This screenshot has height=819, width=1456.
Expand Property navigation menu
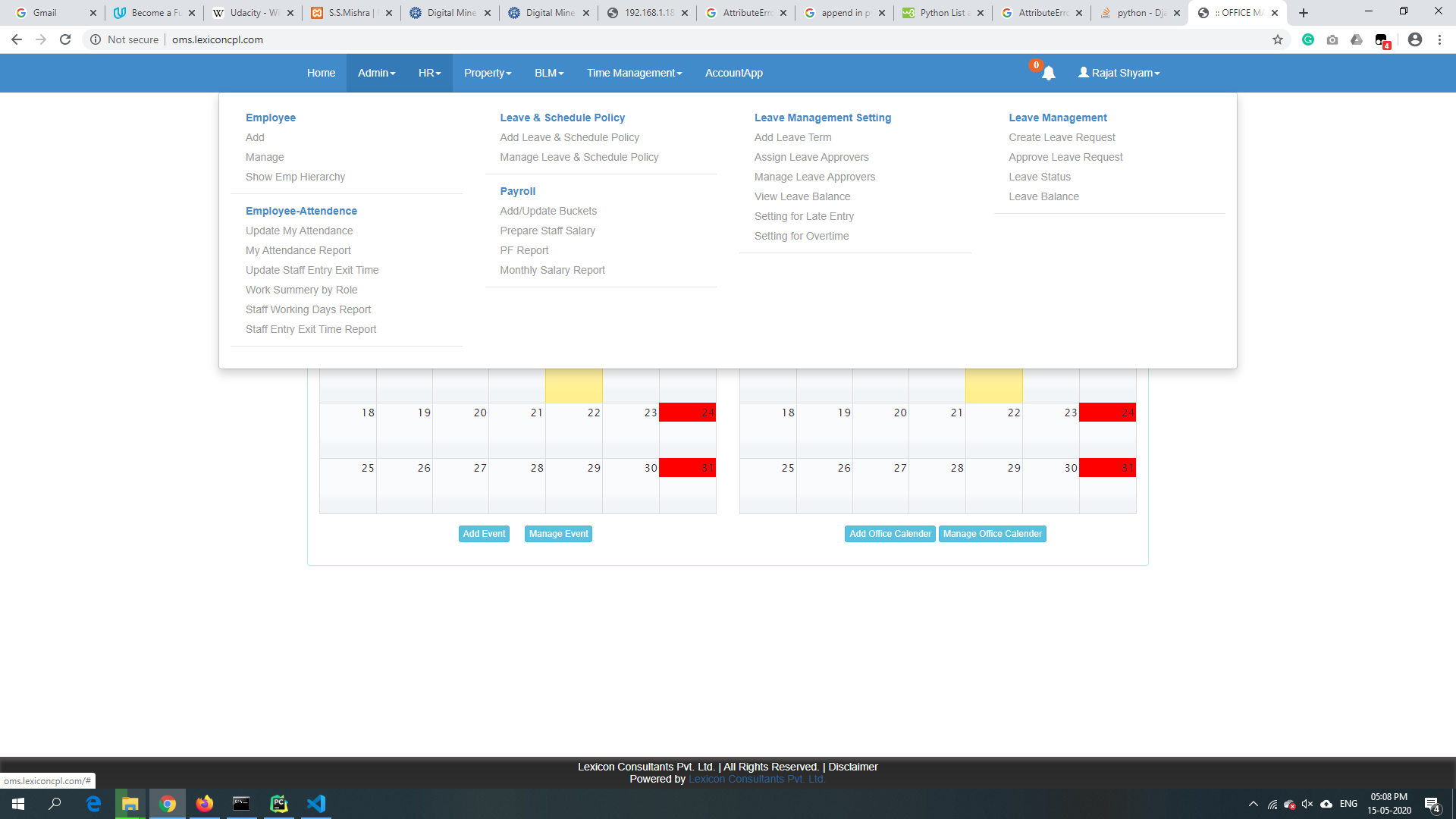coord(487,72)
